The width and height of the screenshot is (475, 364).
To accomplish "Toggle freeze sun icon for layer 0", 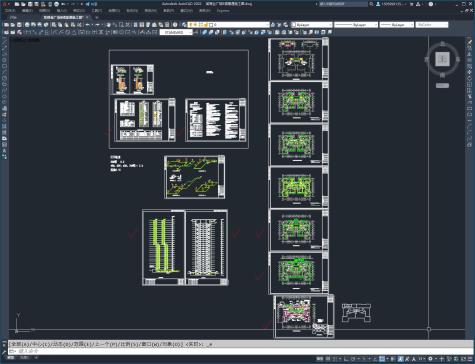I will pos(195,25).
